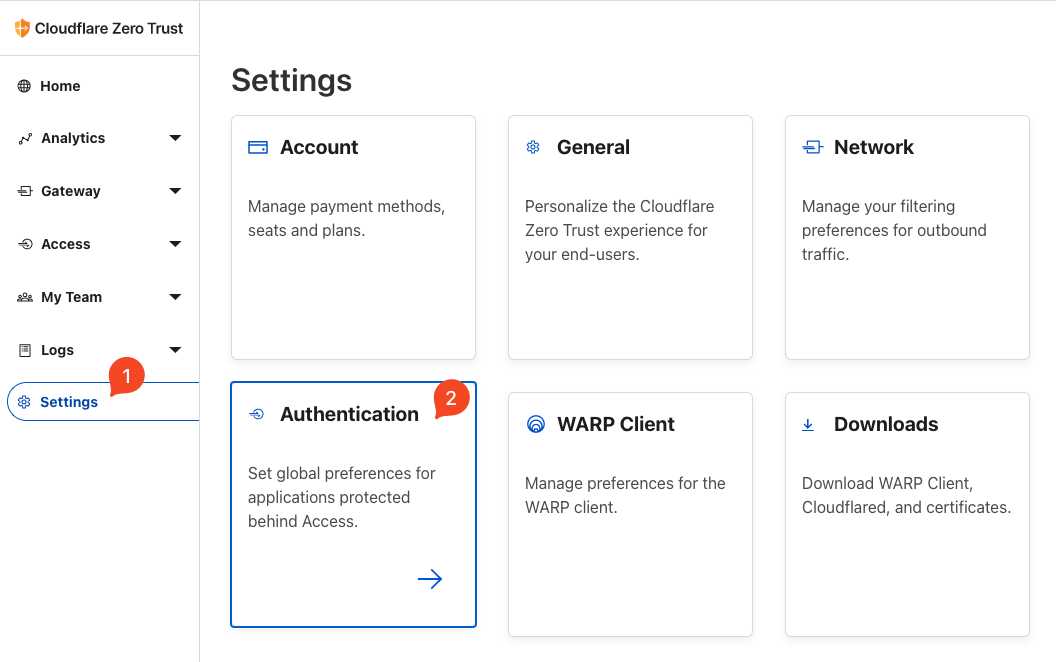Open the General settings card
The image size is (1056, 662).
click(x=630, y=237)
